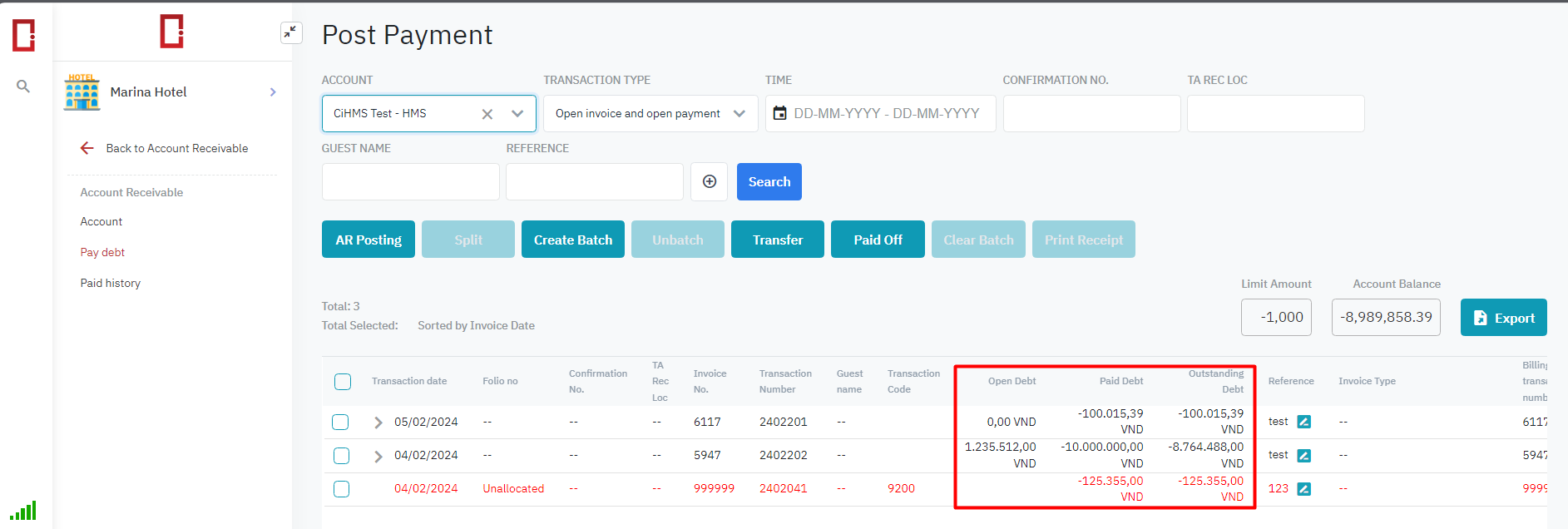Open the Account dropdown arrow
The height and width of the screenshot is (529, 1568).
[x=517, y=114]
